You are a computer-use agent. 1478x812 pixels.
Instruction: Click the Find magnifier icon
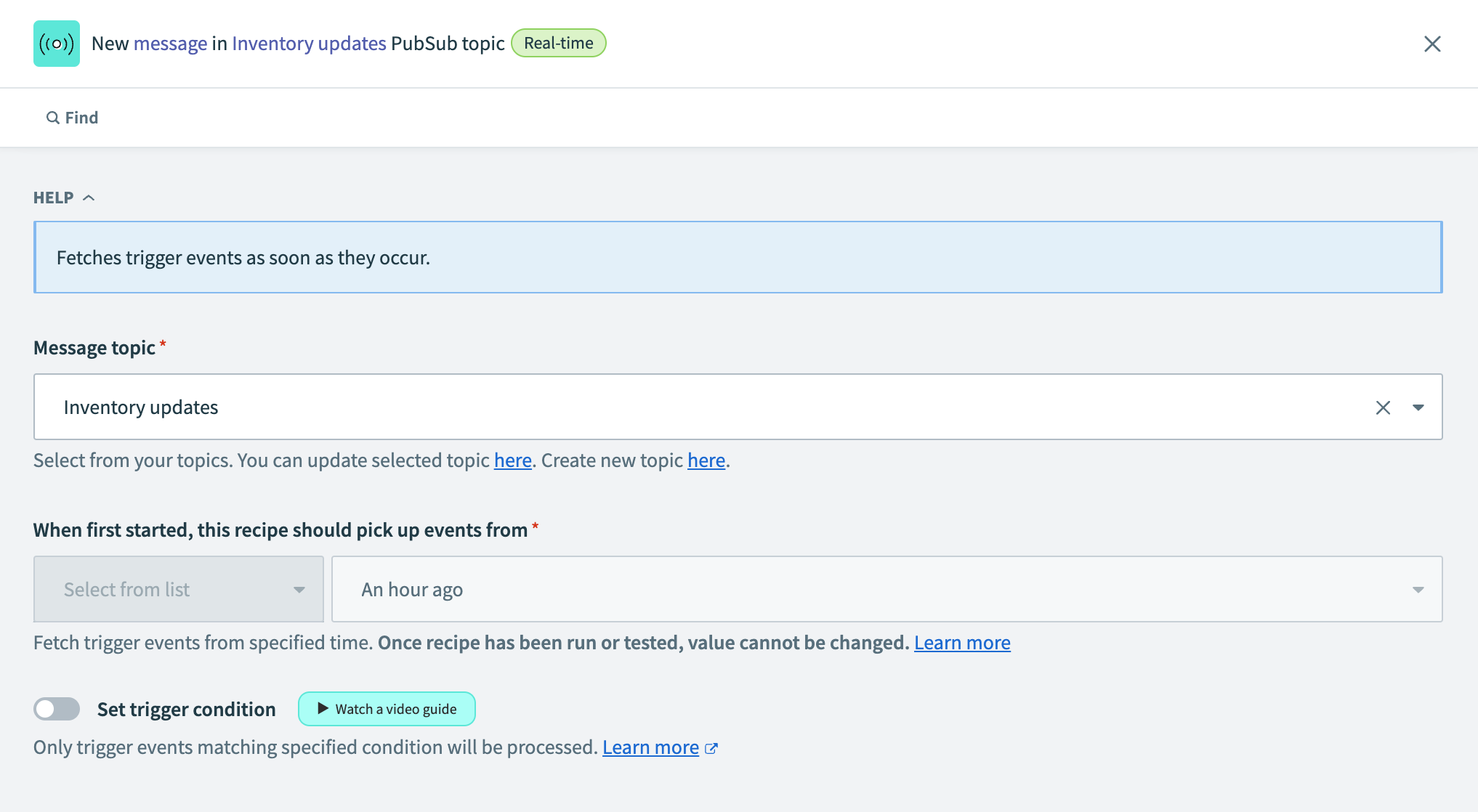[53, 117]
